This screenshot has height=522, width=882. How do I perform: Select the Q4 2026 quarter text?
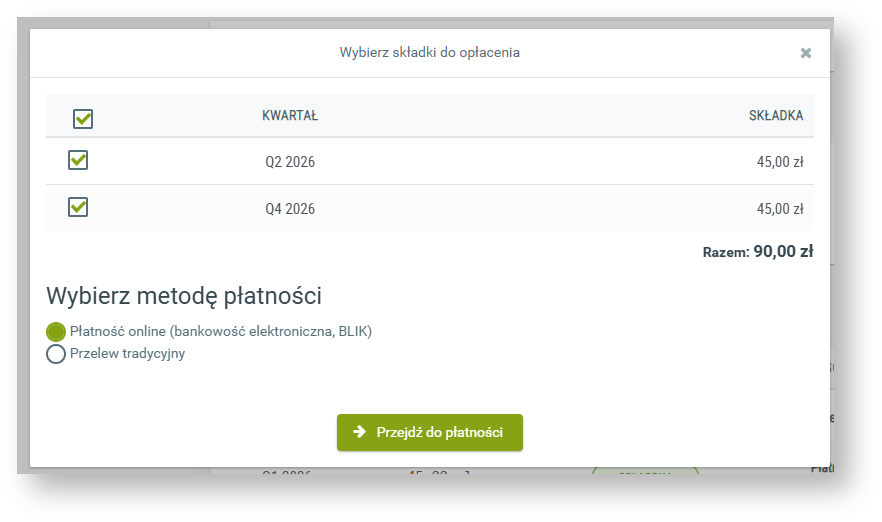coord(290,209)
